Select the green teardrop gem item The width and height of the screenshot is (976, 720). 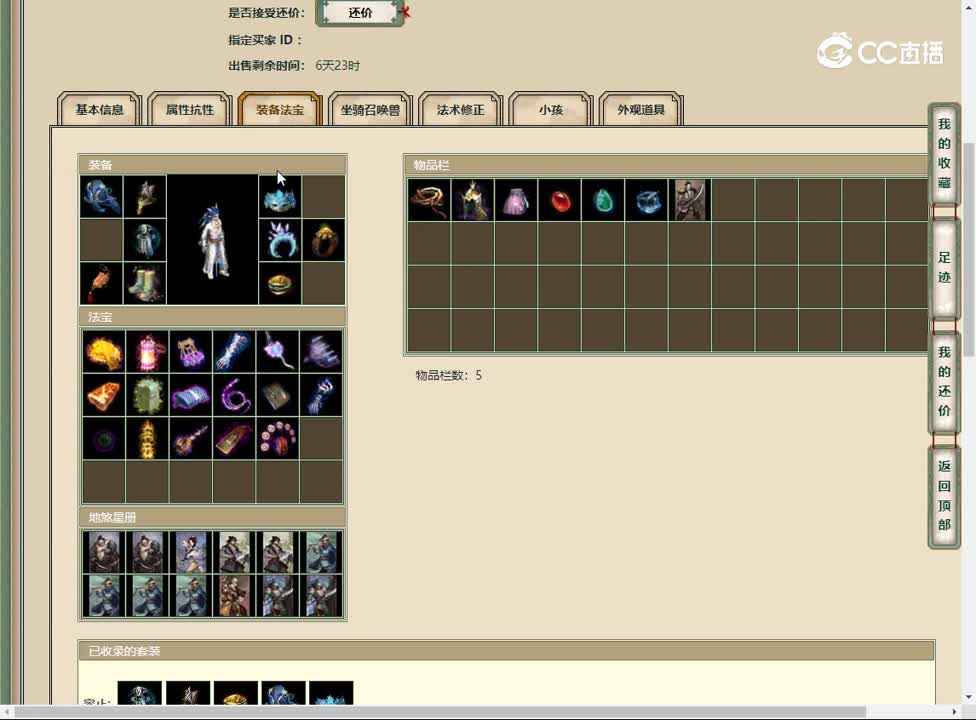603,200
